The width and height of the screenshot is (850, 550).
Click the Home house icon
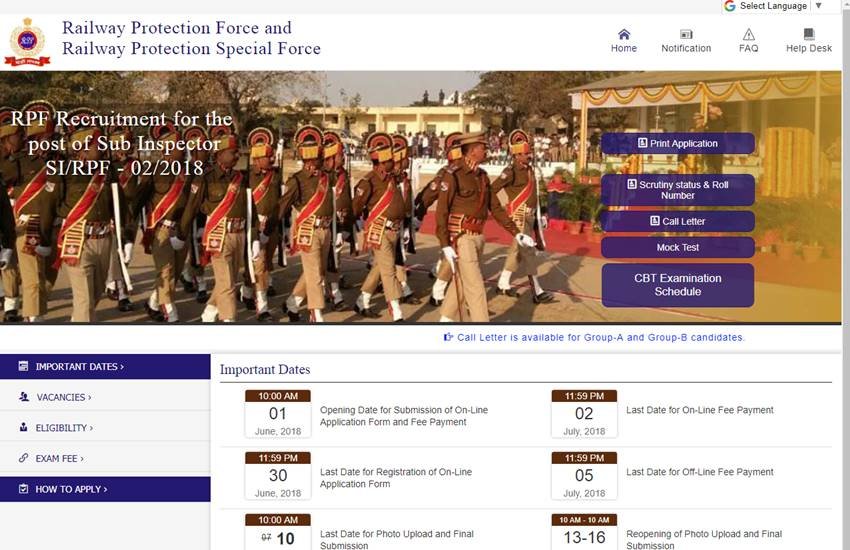point(624,34)
